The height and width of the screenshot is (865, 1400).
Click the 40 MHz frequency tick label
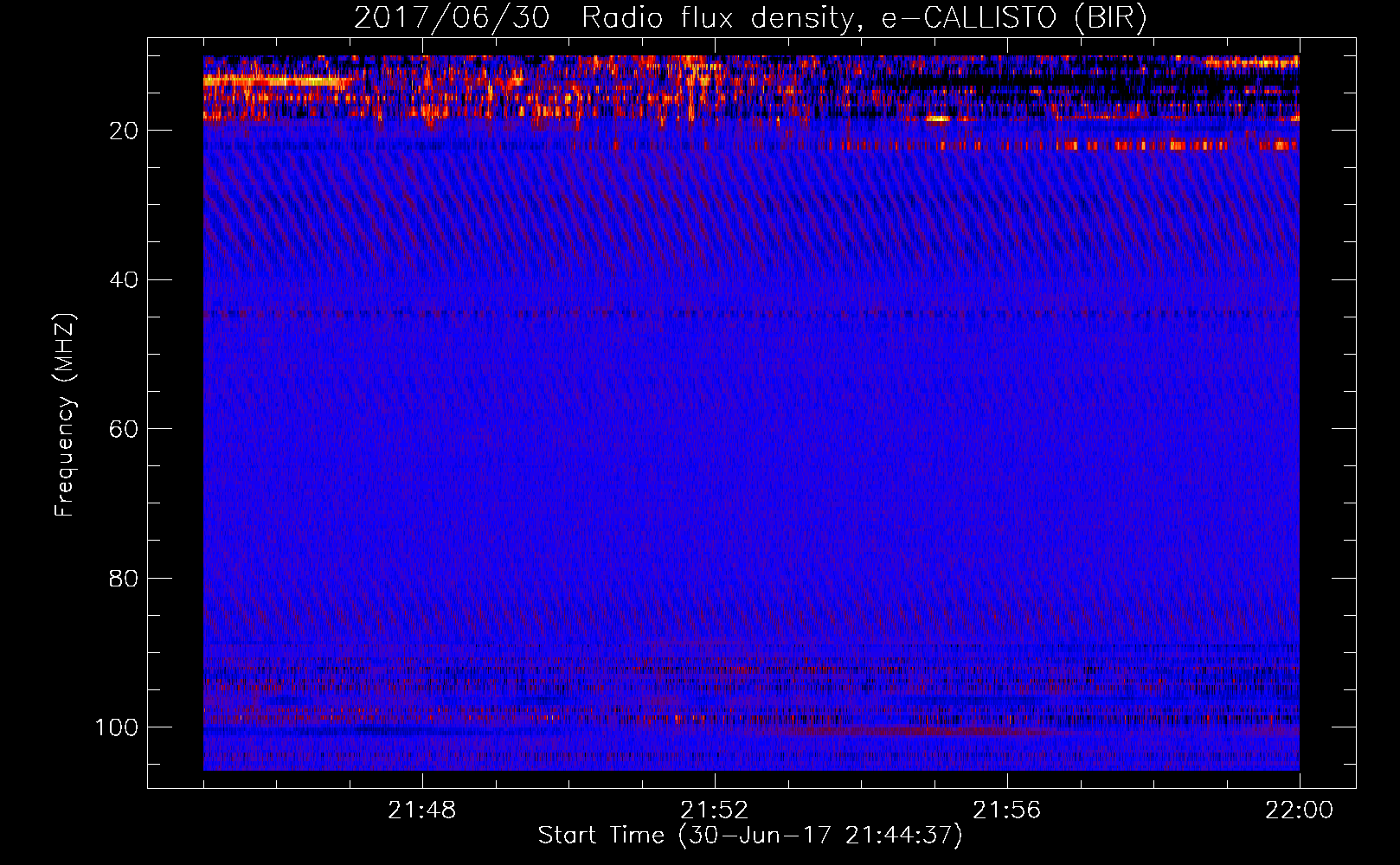point(123,280)
